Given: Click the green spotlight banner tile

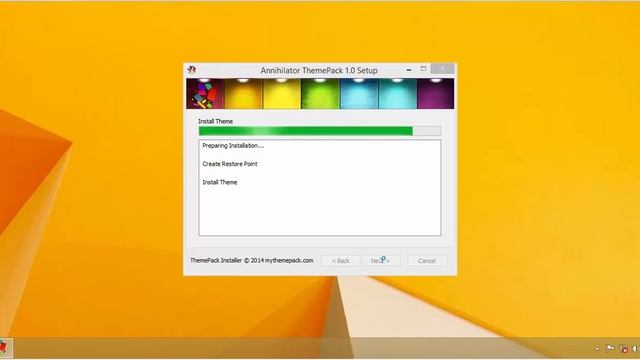Looking at the screenshot, I should tap(320, 94).
